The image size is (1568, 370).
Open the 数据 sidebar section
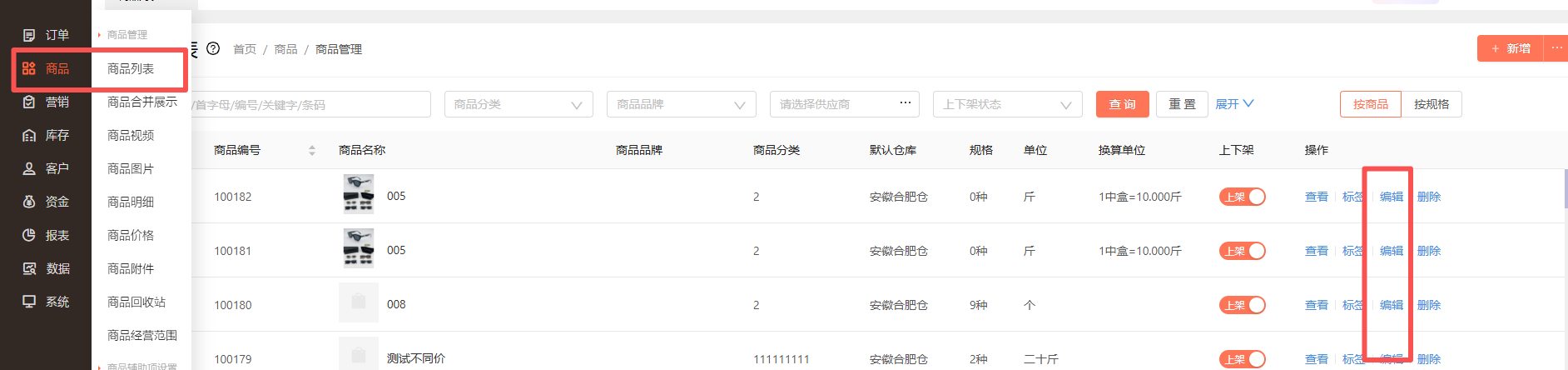tap(46, 268)
